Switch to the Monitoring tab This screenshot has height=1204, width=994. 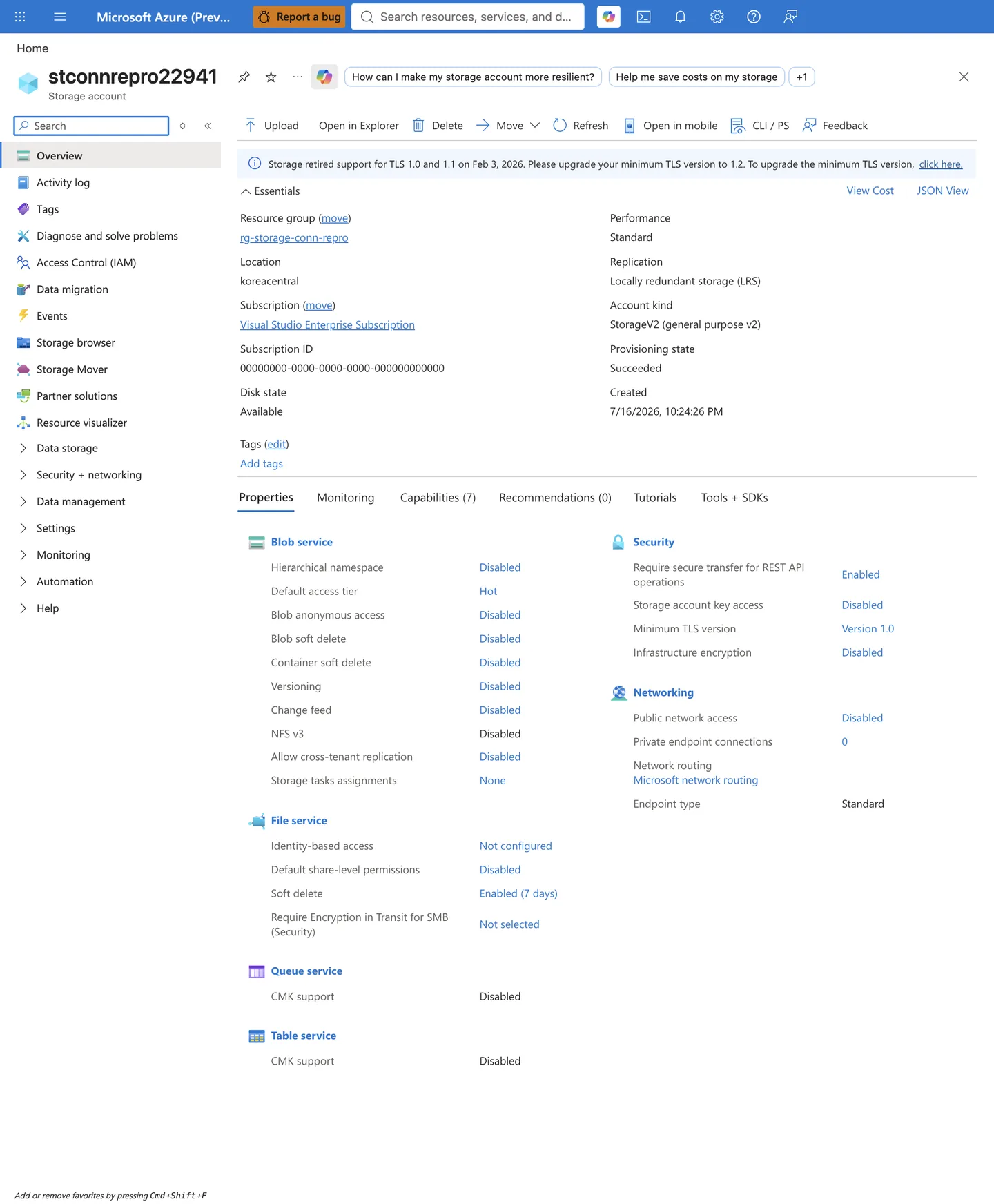click(x=345, y=497)
